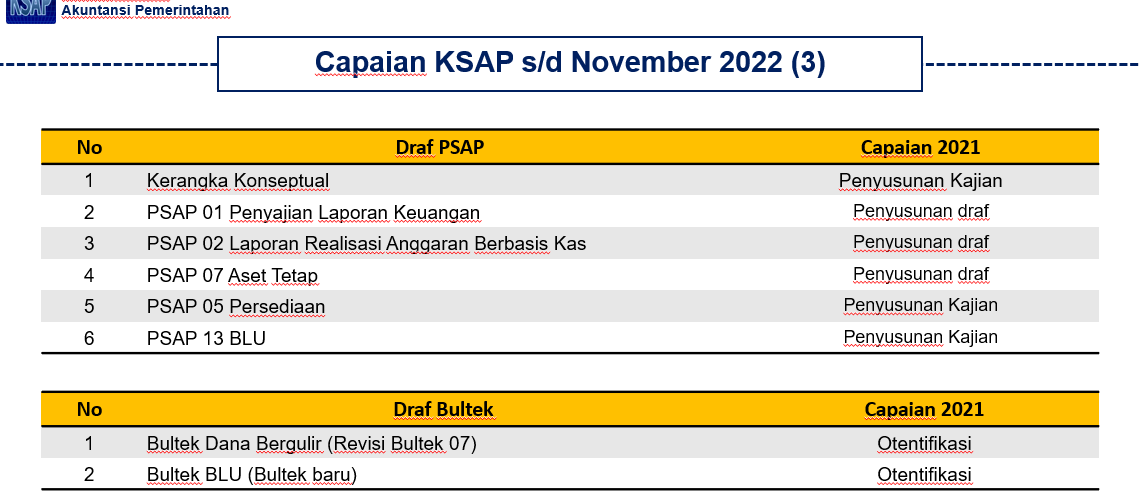Click Penyusunan draf status for PSAP 07
Viewport: 1141px width, 500px height.
[x=921, y=274]
